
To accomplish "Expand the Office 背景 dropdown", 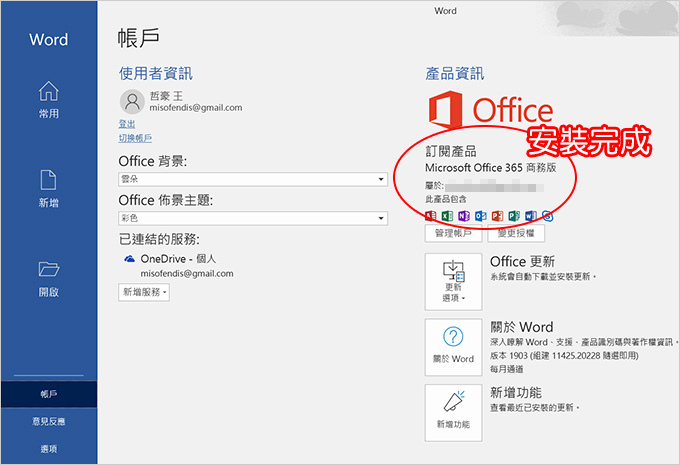I will [x=253, y=179].
